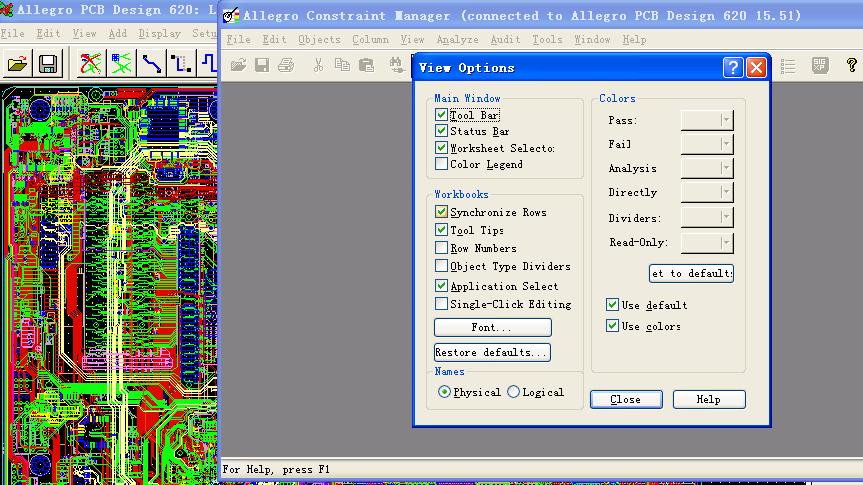
Task: Click the SigXP icon in Constraint Manager toolbar
Action: (820, 66)
